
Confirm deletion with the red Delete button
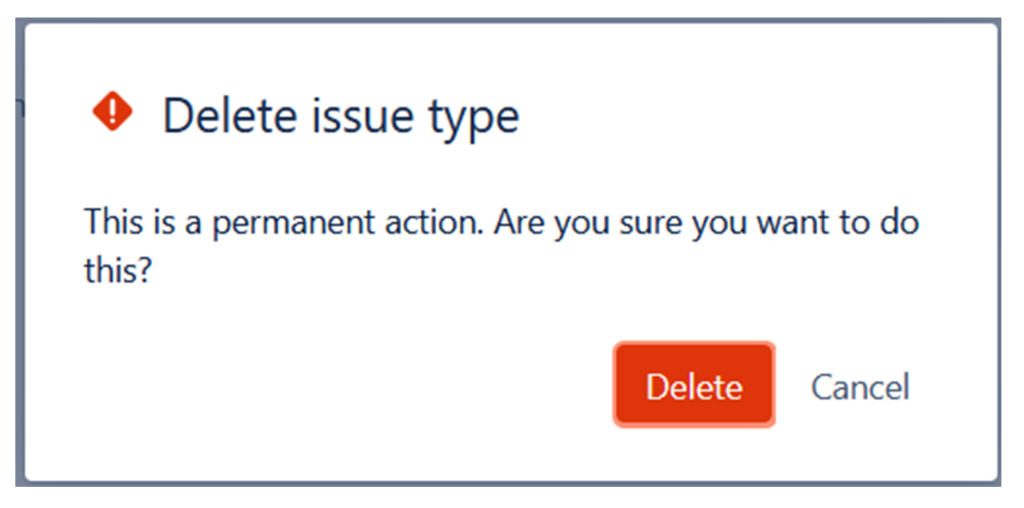click(694, 385)
